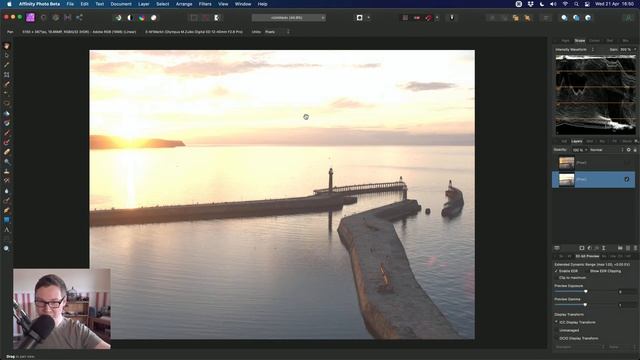Image resolution: width=640 pixels, height=360 pixels.
Task: Open the Gain 300% dropdown
Action: click(628, 49)
